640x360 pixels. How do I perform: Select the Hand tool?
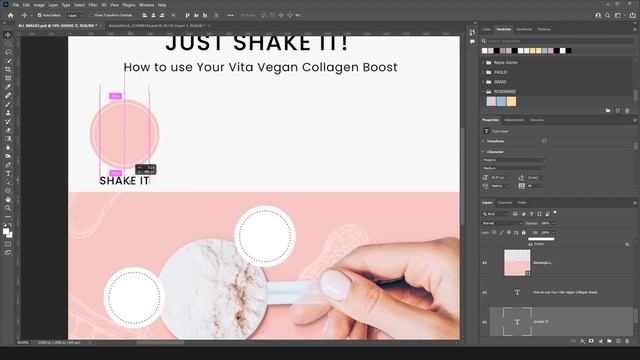point(8,200)
